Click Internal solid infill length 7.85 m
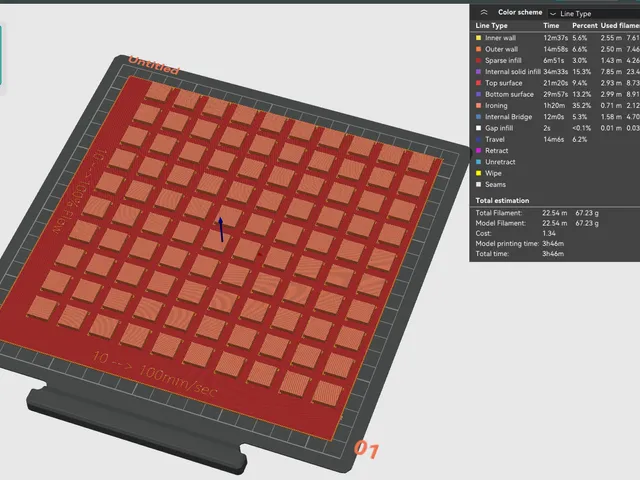640x480 pixels. click(x=611, y=71)
